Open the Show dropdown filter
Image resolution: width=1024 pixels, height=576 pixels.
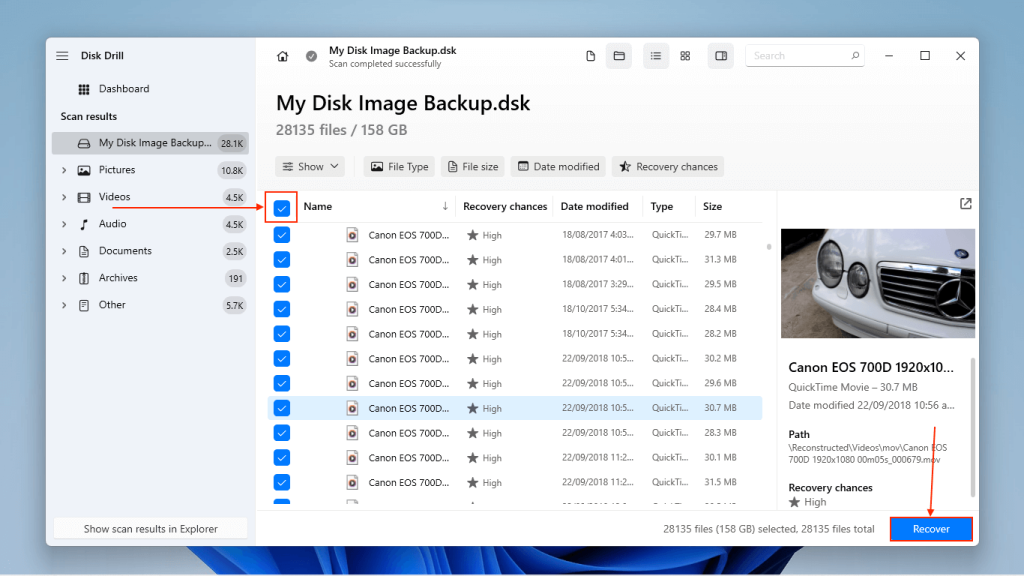(310, 166)
